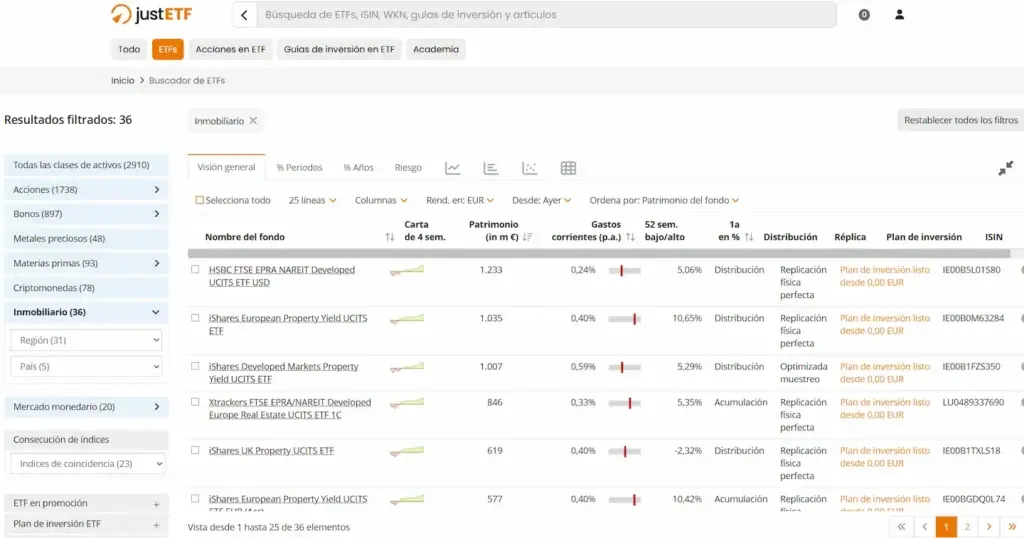The height and width of the screenshot is (538, 1024).
Task: Sort by Patrimonio column arrows
Action: pyautogui.click(x=528, y=237)
